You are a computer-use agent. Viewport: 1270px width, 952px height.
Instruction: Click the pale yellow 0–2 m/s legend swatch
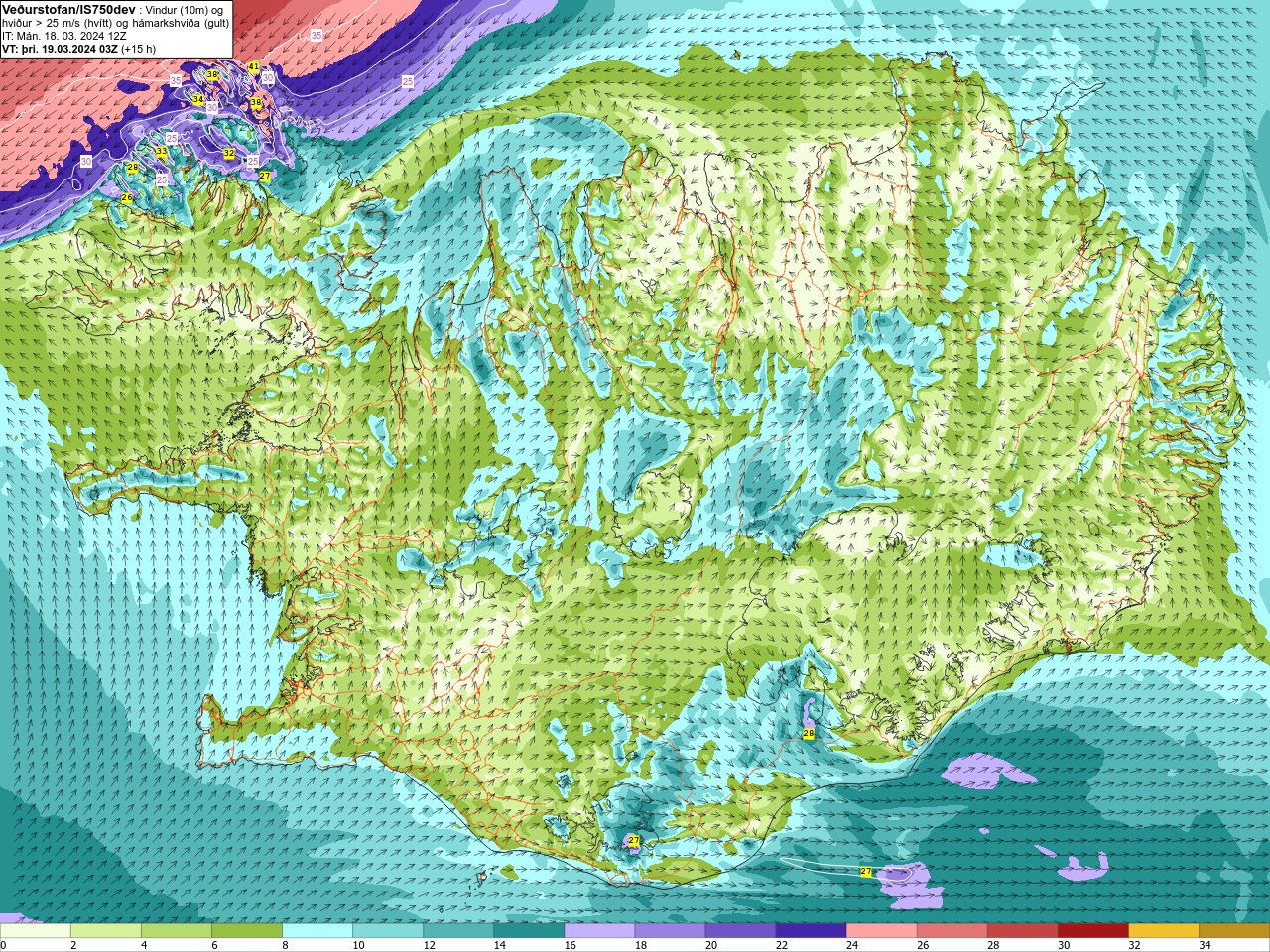[36, 931]
